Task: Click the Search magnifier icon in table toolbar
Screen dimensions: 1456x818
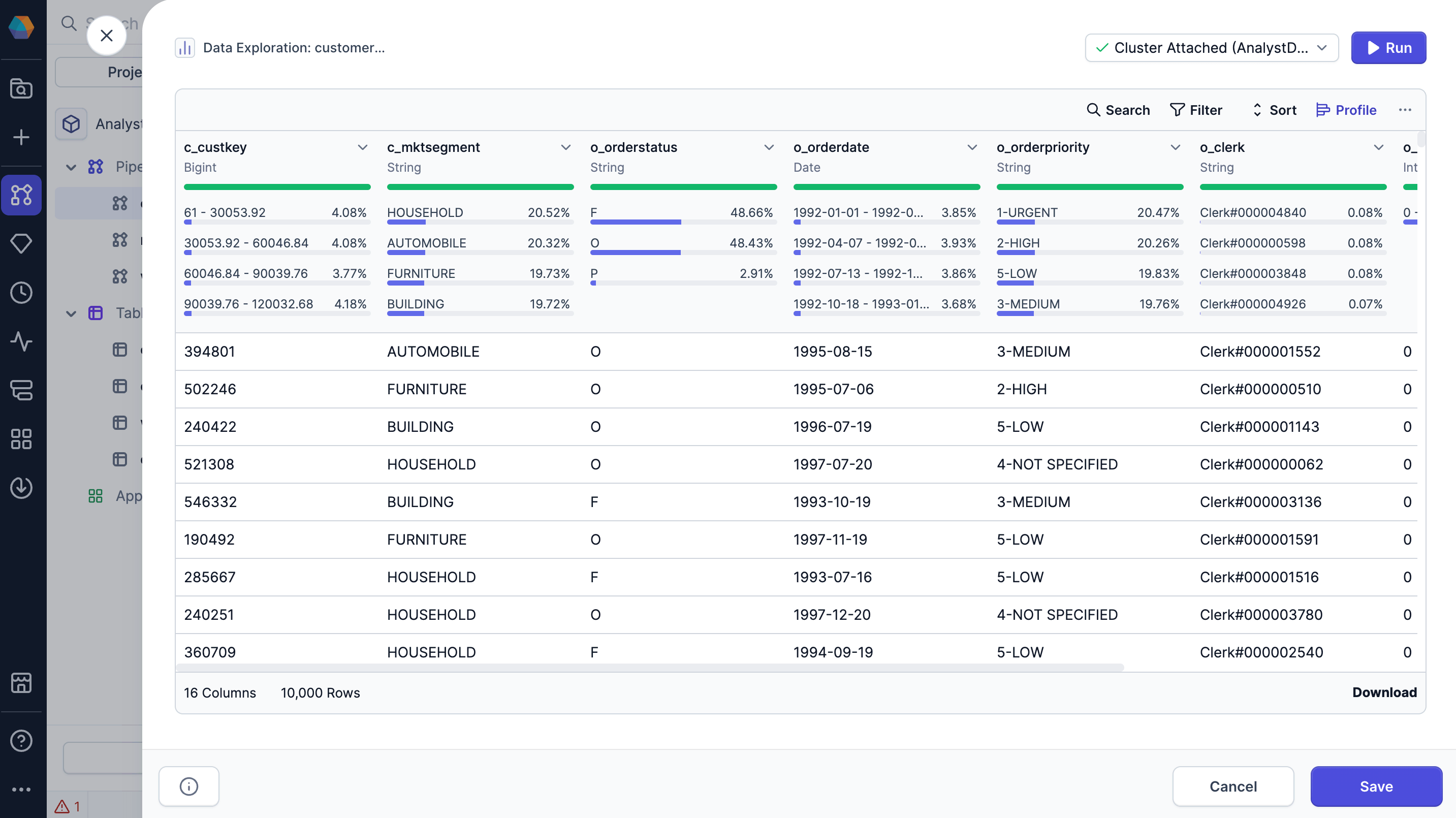Action: (1093, 110)
